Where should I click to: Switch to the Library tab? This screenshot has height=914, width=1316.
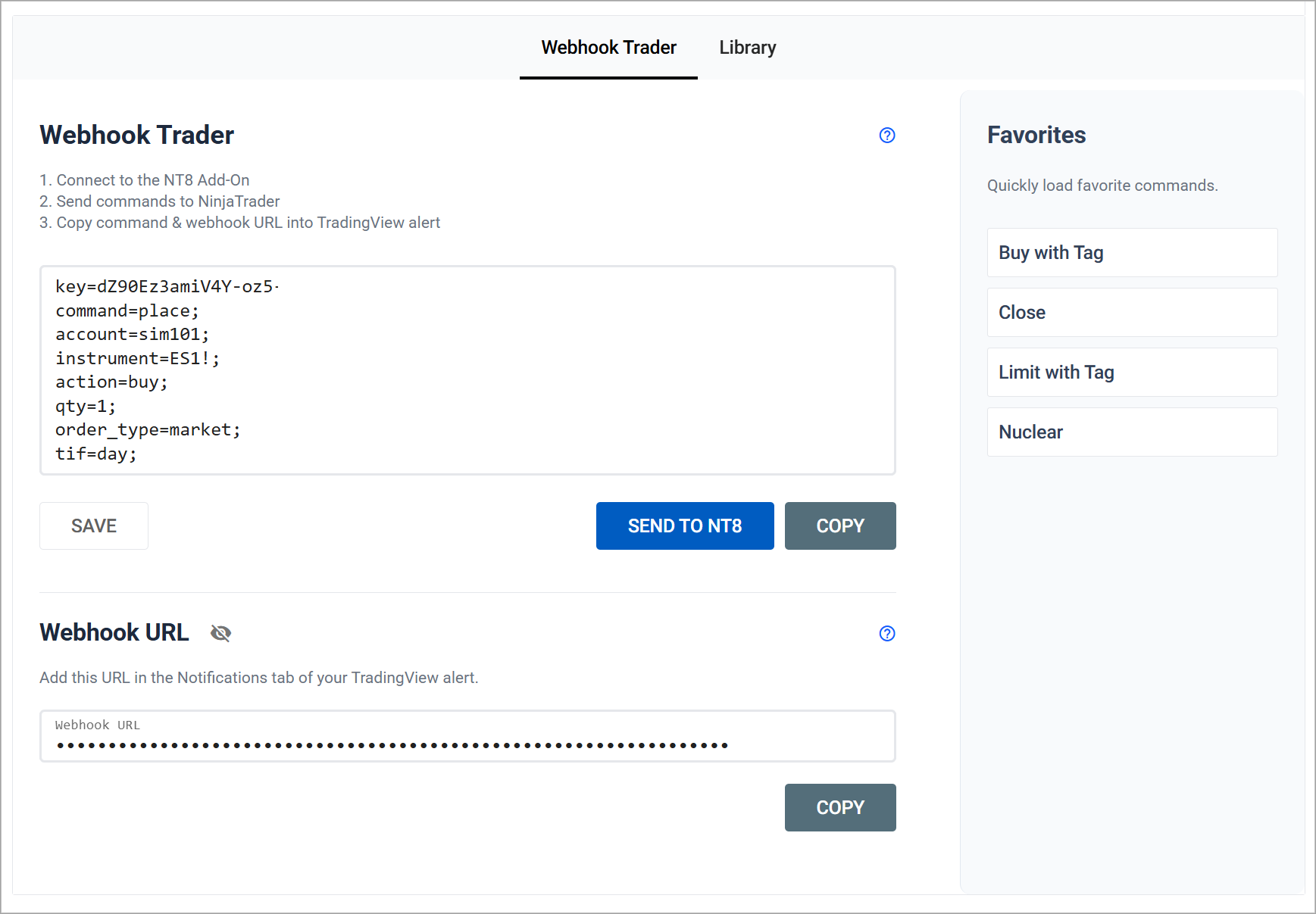pyautogui.click(x=747, y=48)
